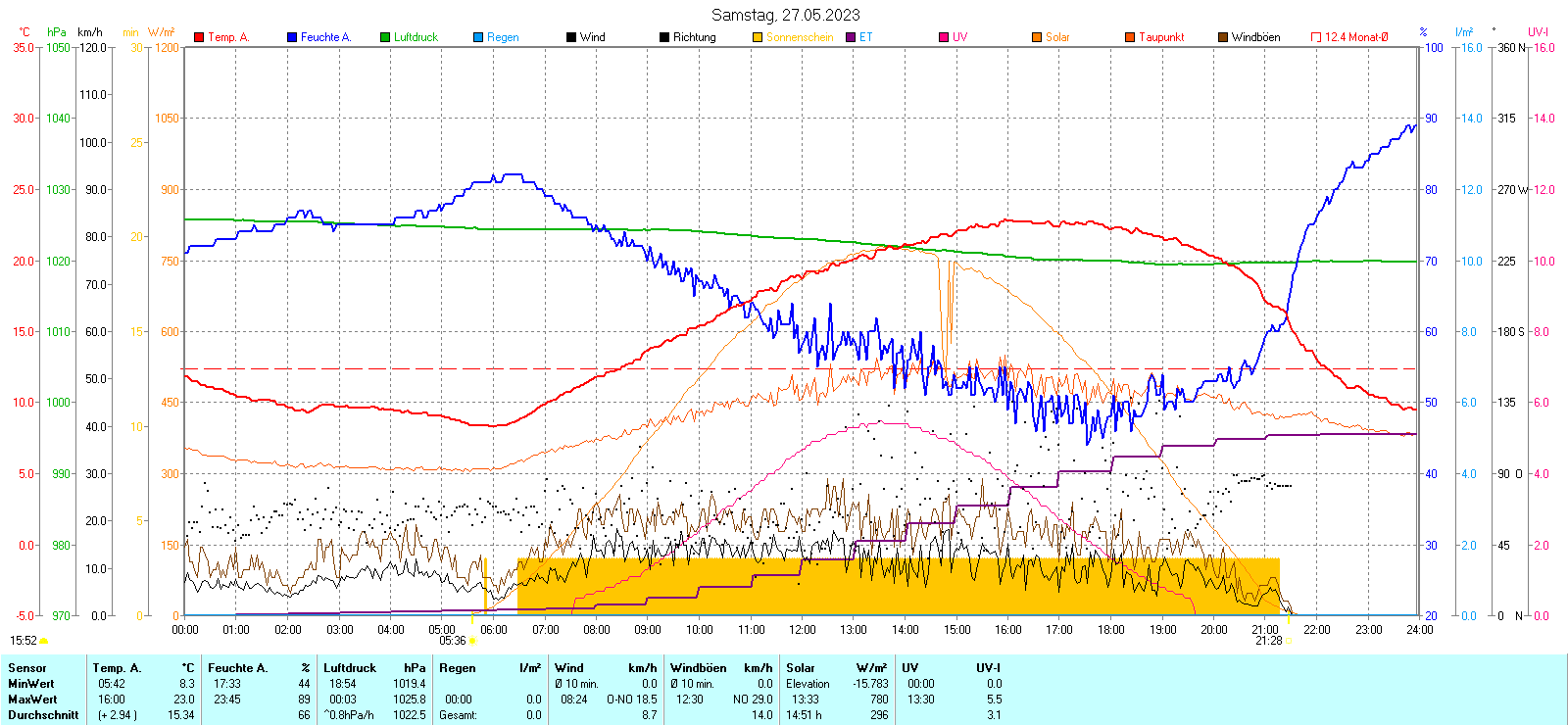Viewport: 1568px width, 725px height.
Task: Select the pink UV legend marker
Action: point(944,37)
